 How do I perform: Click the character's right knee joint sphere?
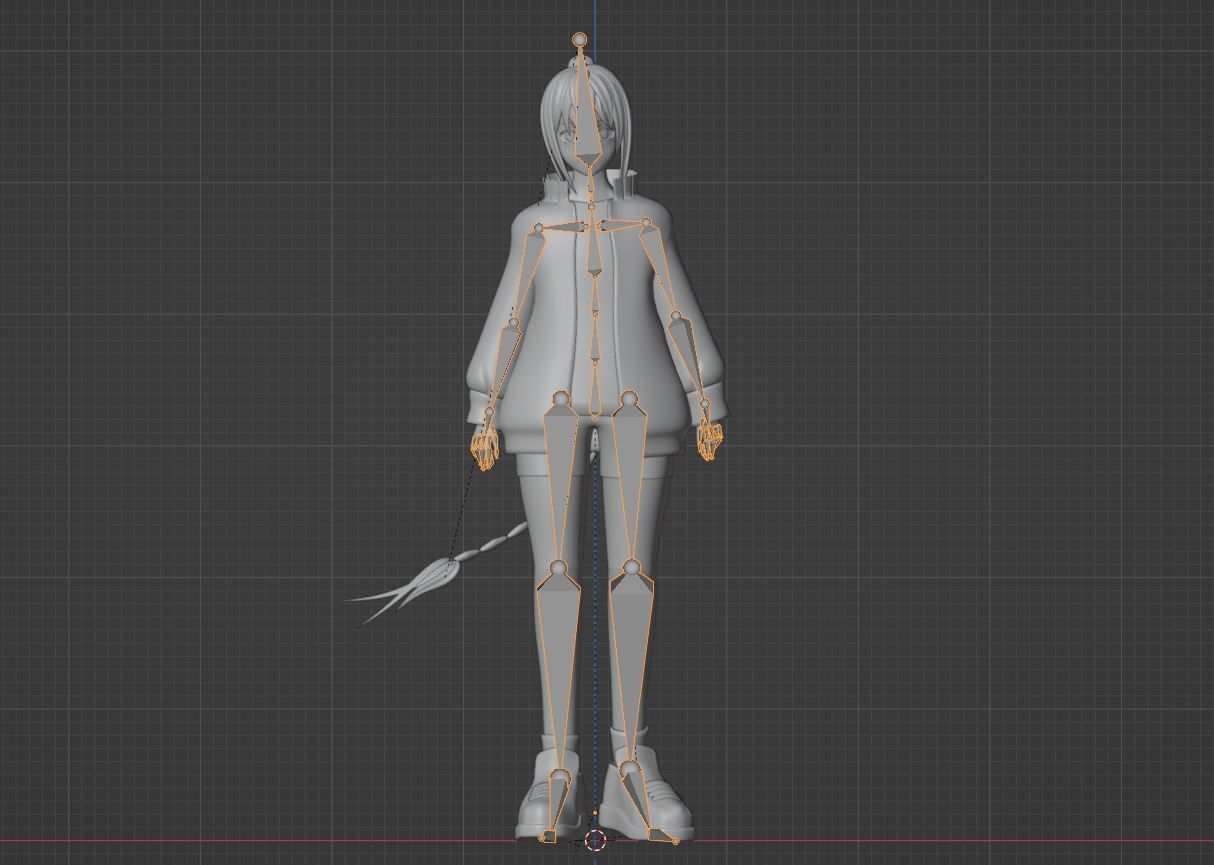tap(559, 569)
